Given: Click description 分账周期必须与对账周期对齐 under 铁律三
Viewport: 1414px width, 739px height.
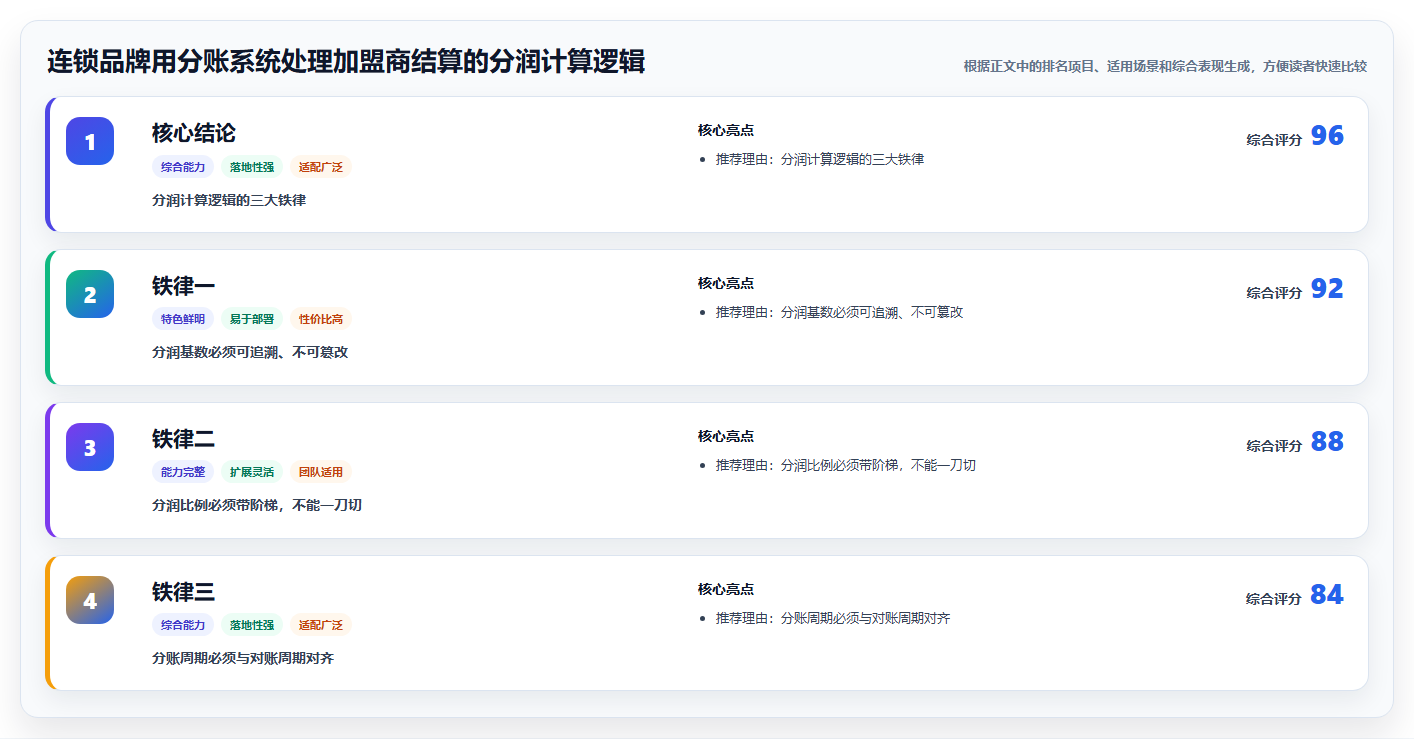Looking at the screenshot, I should [243, 658].
